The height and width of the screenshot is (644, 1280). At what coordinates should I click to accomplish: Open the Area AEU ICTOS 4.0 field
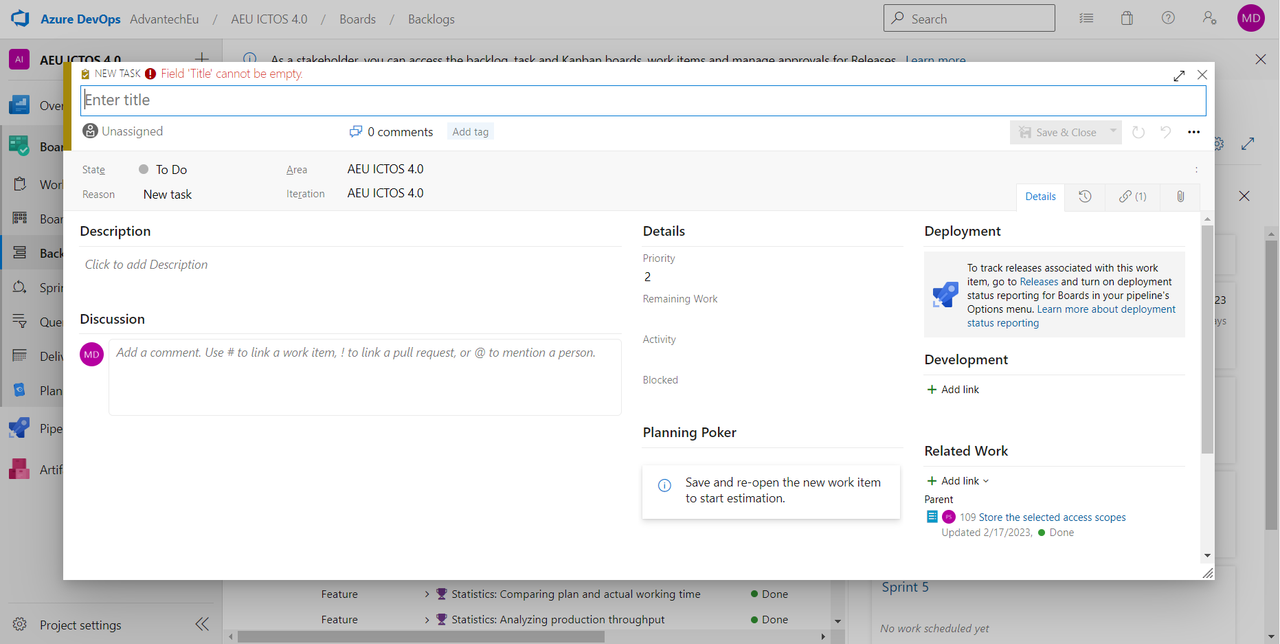point(386,169)
